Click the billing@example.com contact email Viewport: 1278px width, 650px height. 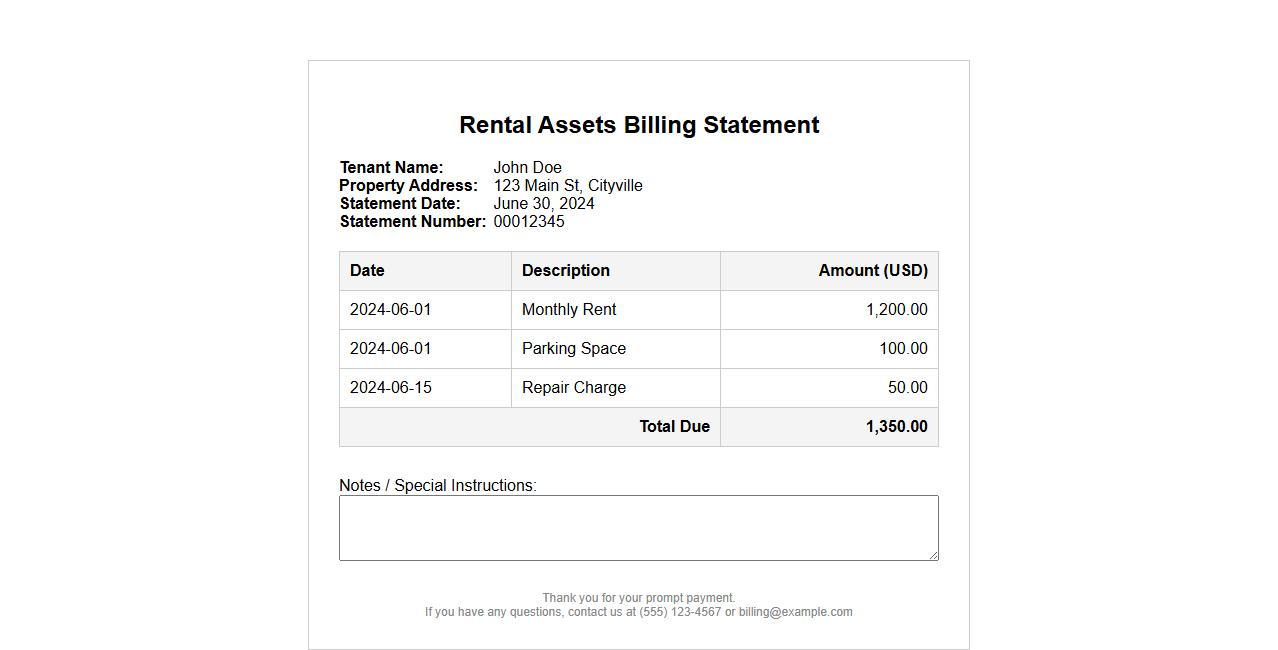click(795, 612)
